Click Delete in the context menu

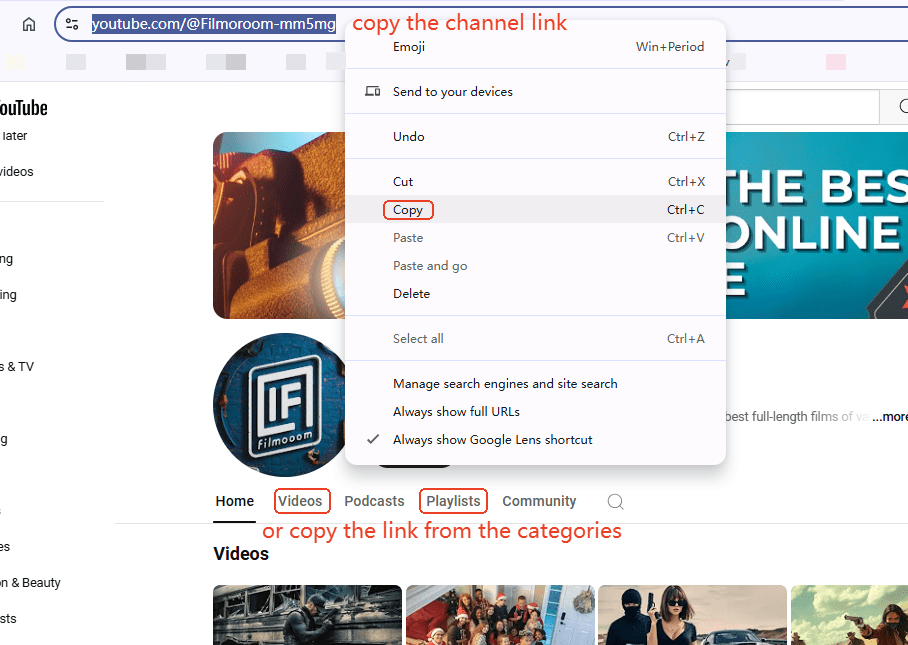[x=411, y=294]
